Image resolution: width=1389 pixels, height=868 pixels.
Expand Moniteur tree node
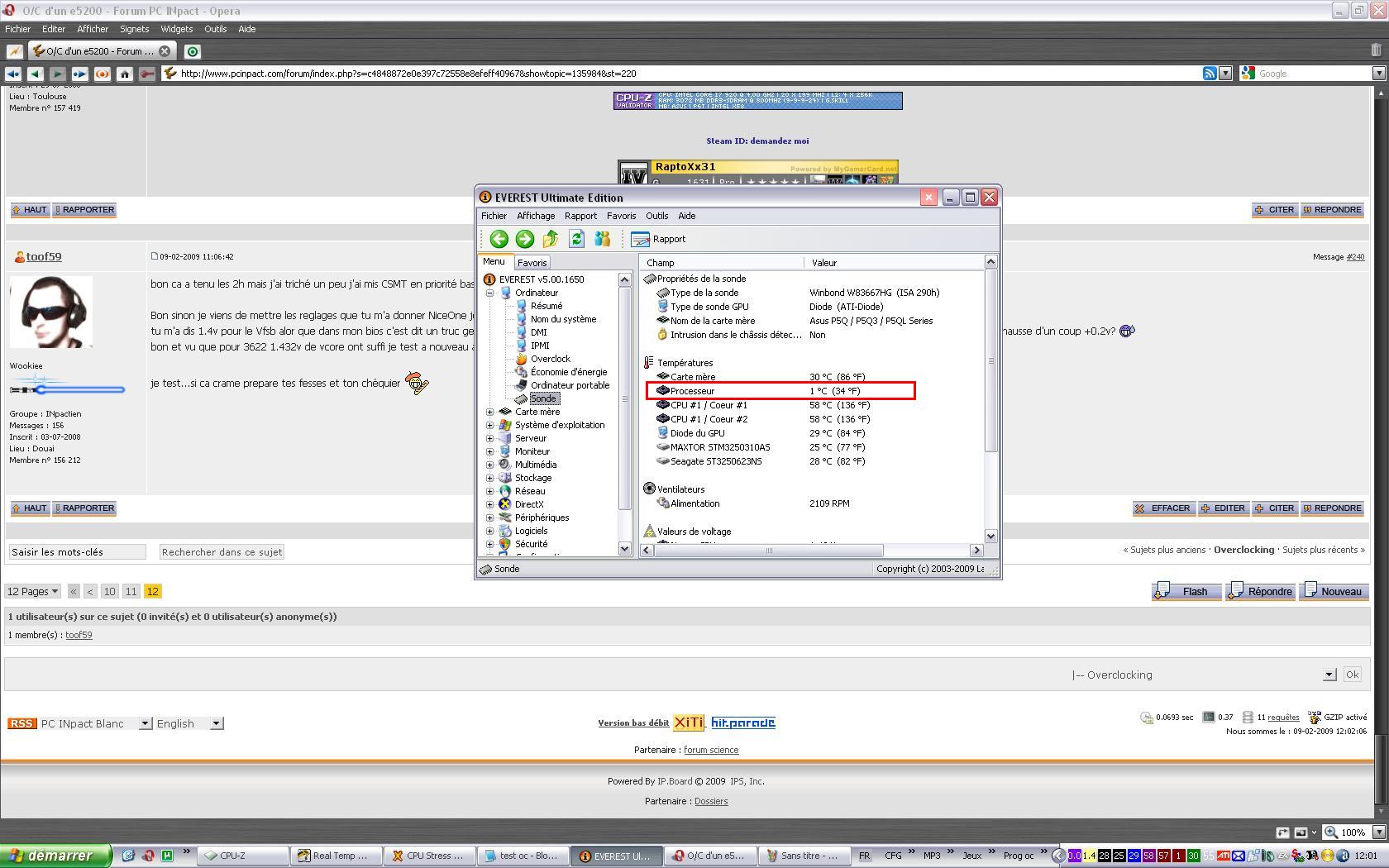(489, 451)
